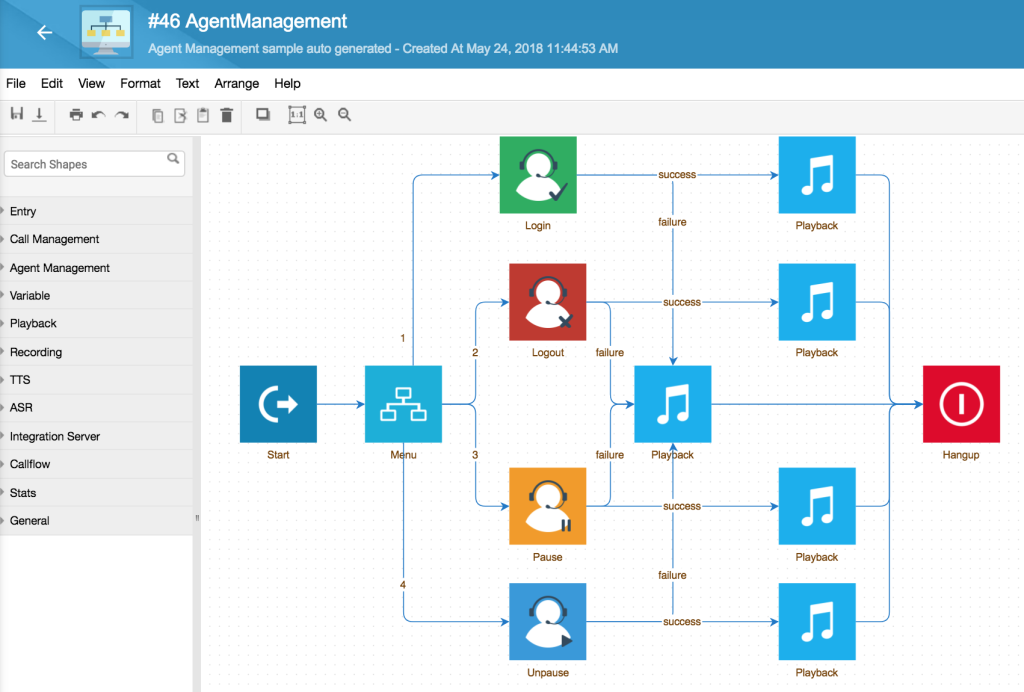Click the redo arrow icon
This screenshot has height=692, width=1024.
pos(121,115)
